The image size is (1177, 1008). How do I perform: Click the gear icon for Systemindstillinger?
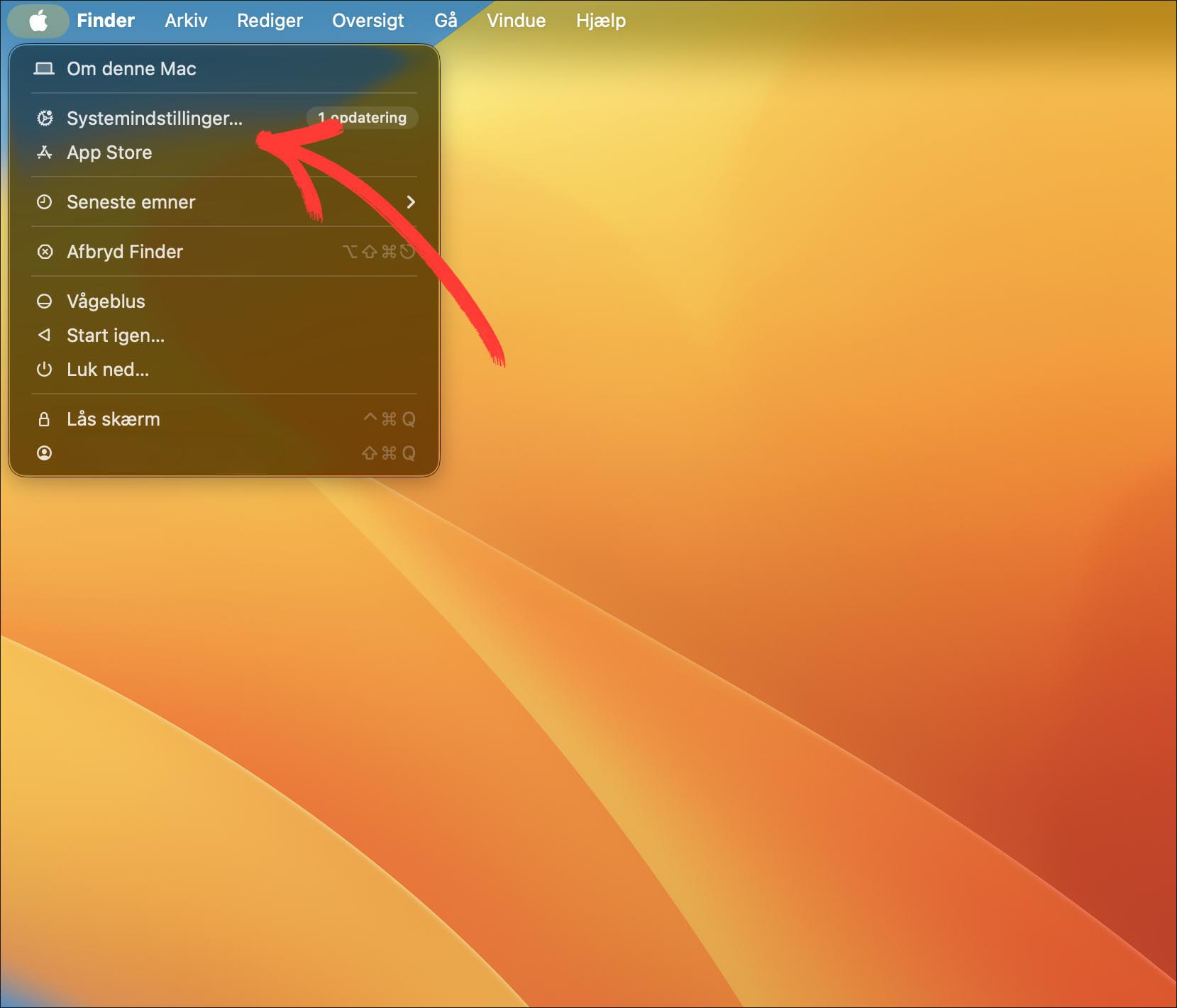tap(45, 118)
